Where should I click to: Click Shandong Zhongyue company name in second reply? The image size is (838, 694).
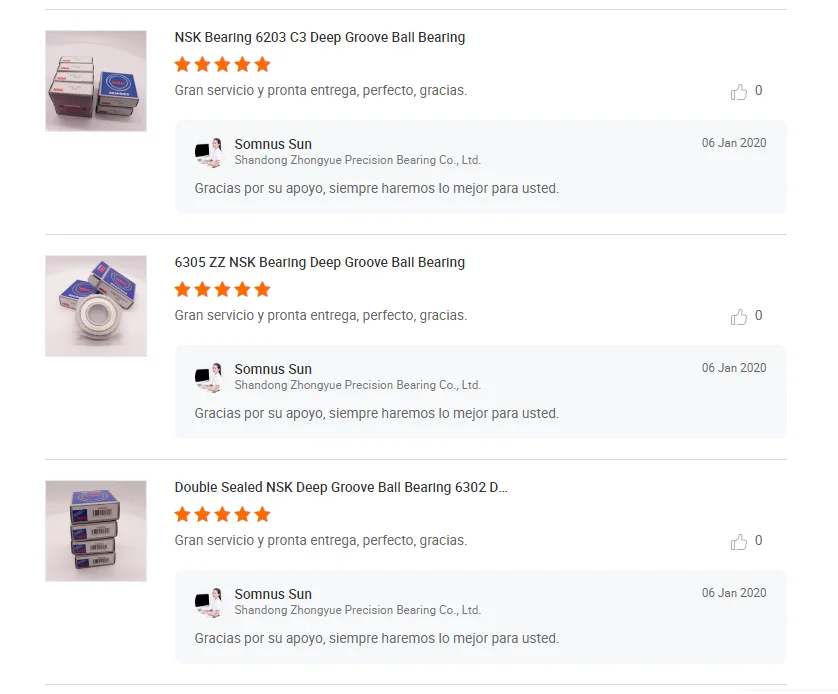(357, 385)
